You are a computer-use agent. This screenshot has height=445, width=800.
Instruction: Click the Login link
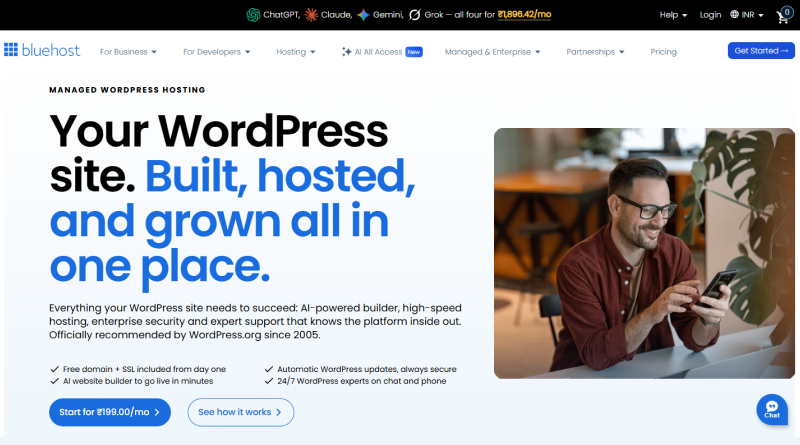710,15
